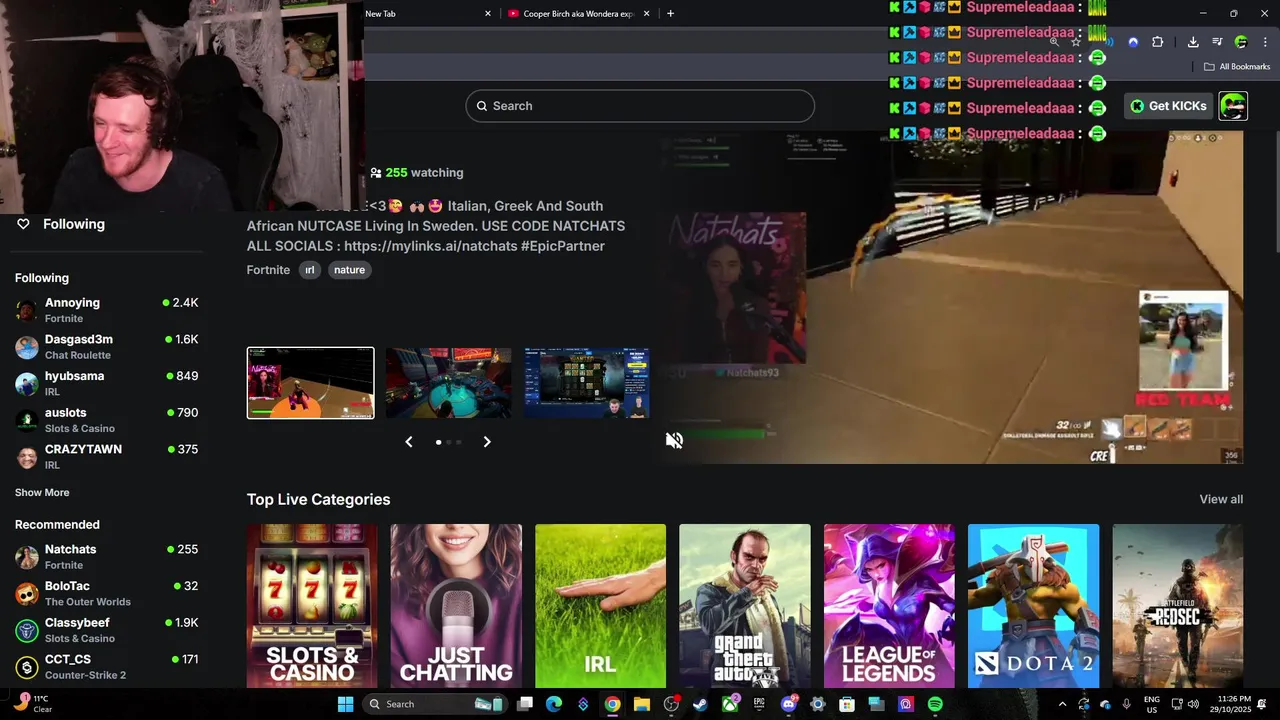Screen dimensions: 1280x720
Task: Select the first featured stream thumbnail
Action: coord(311,383)
